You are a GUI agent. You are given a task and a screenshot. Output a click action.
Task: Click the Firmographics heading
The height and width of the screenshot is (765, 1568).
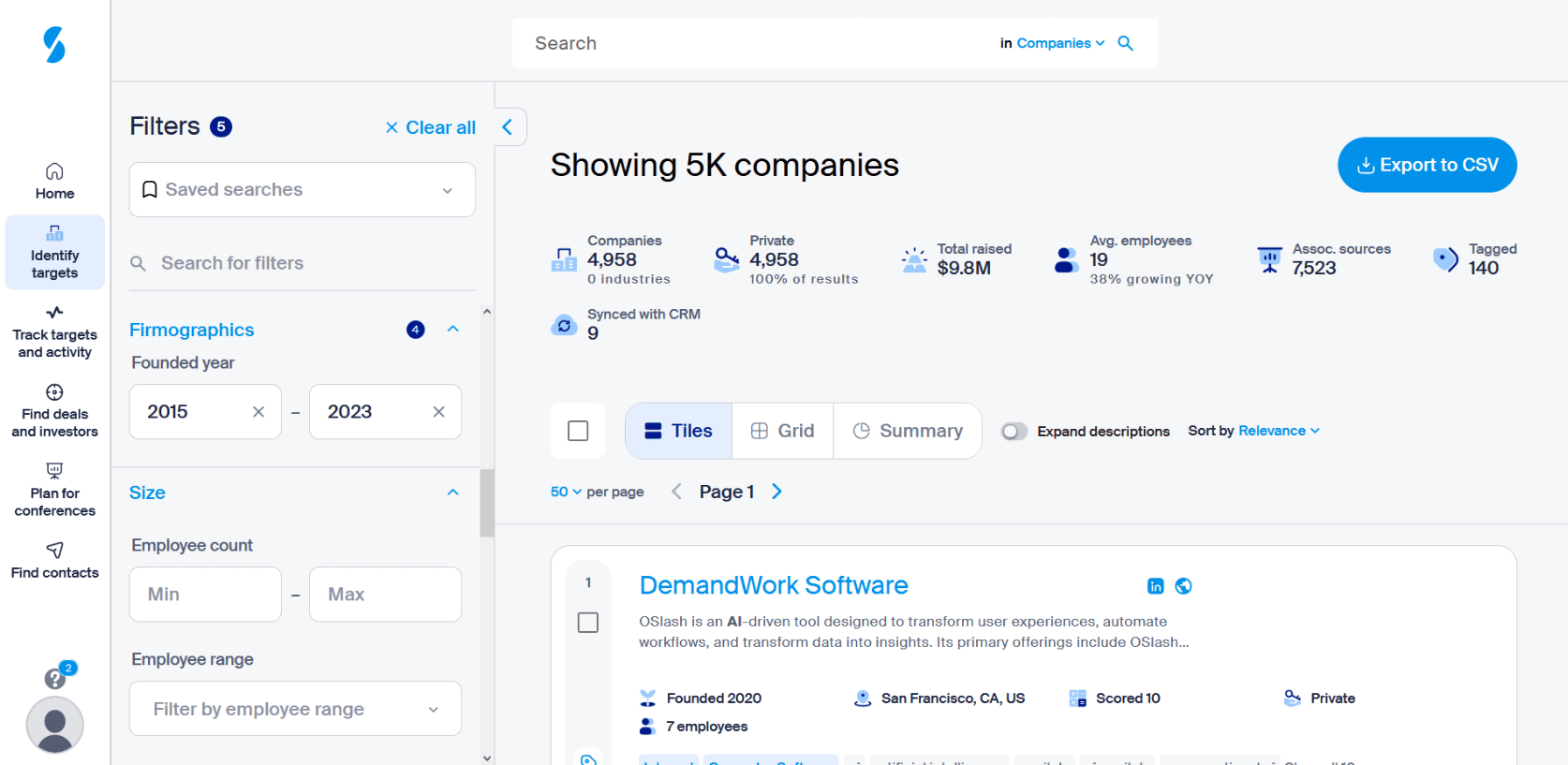pos(192,330)
